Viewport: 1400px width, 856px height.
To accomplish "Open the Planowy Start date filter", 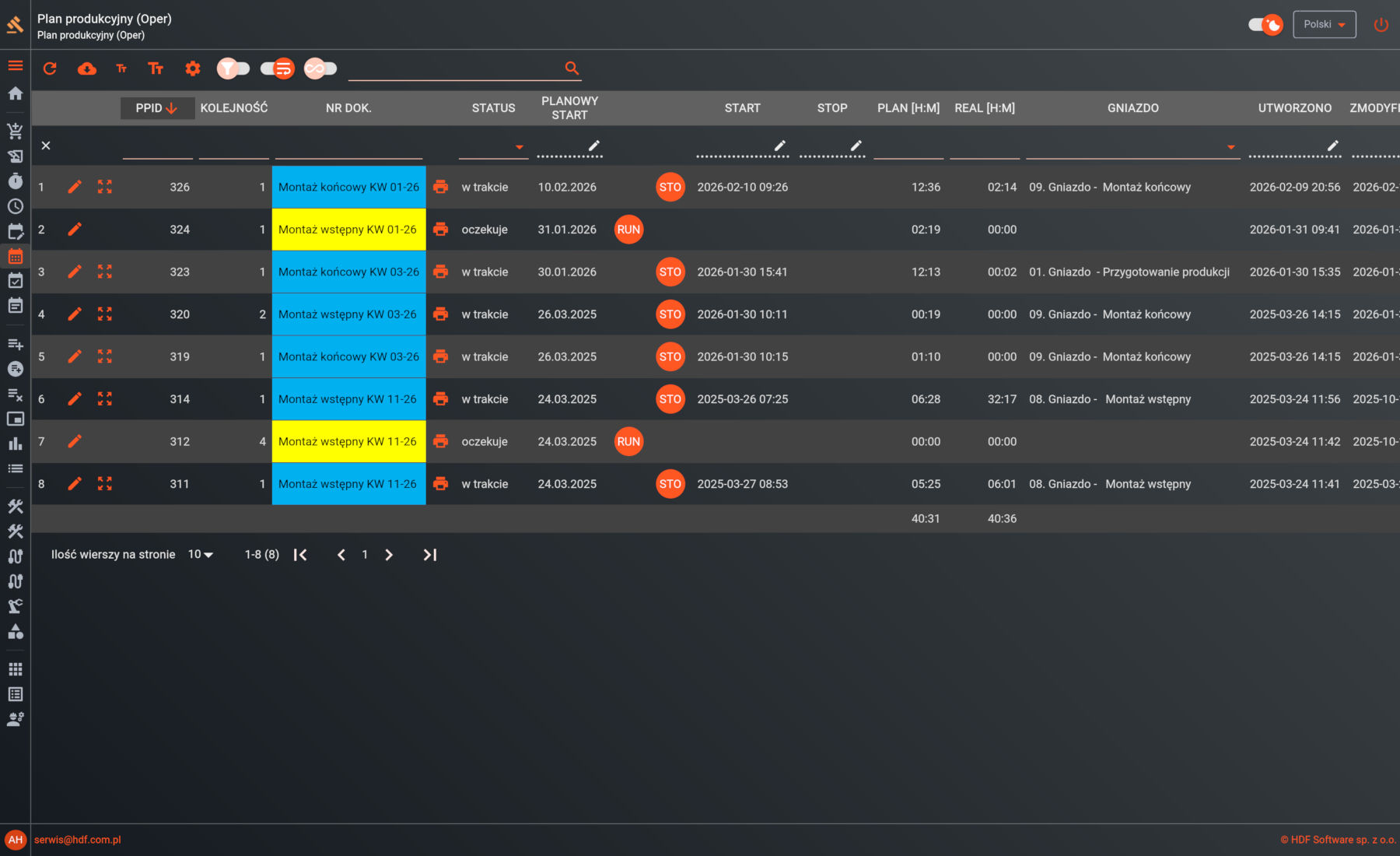I will pyautogui.click(x=569, y=146).
